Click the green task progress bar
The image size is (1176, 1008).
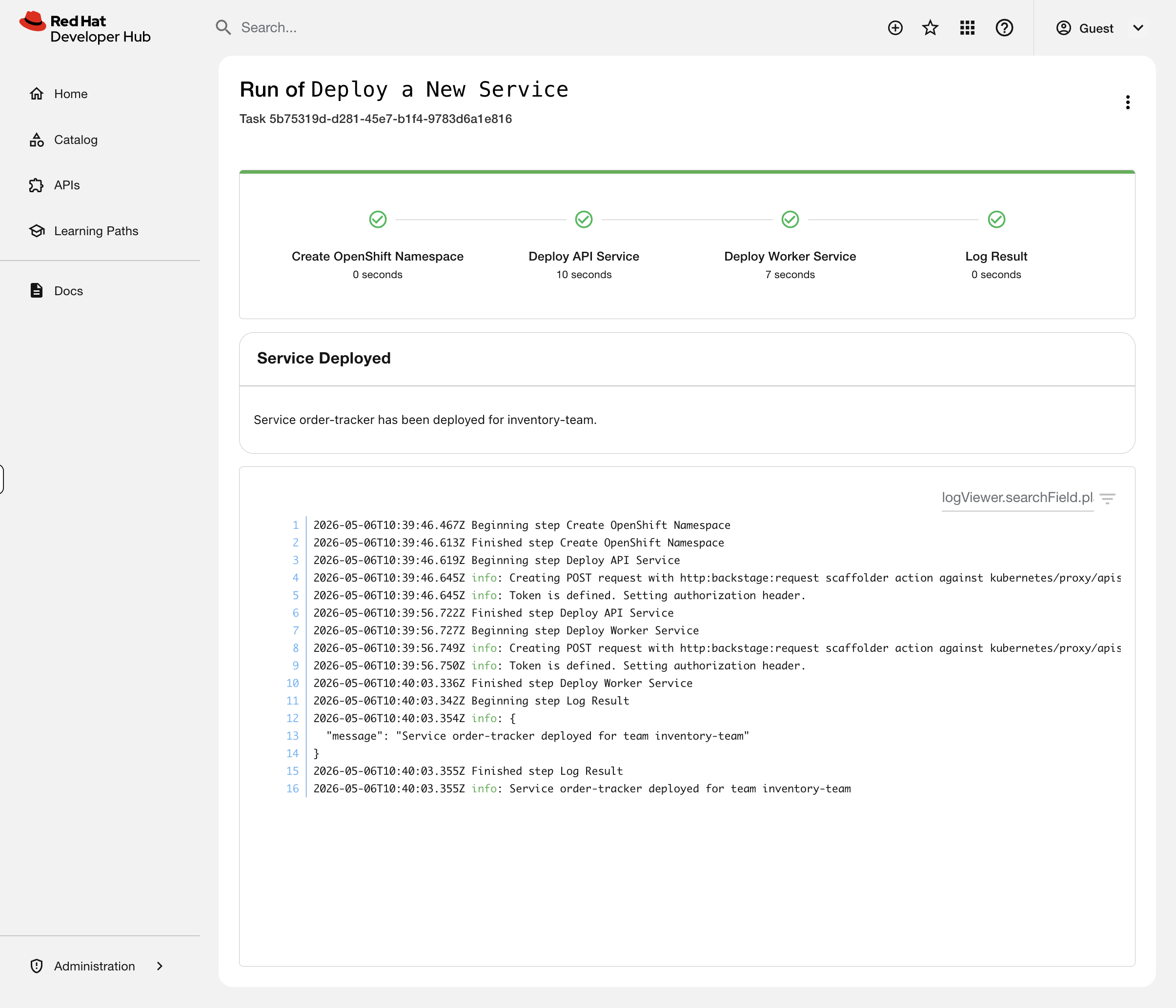coord(687,171)
